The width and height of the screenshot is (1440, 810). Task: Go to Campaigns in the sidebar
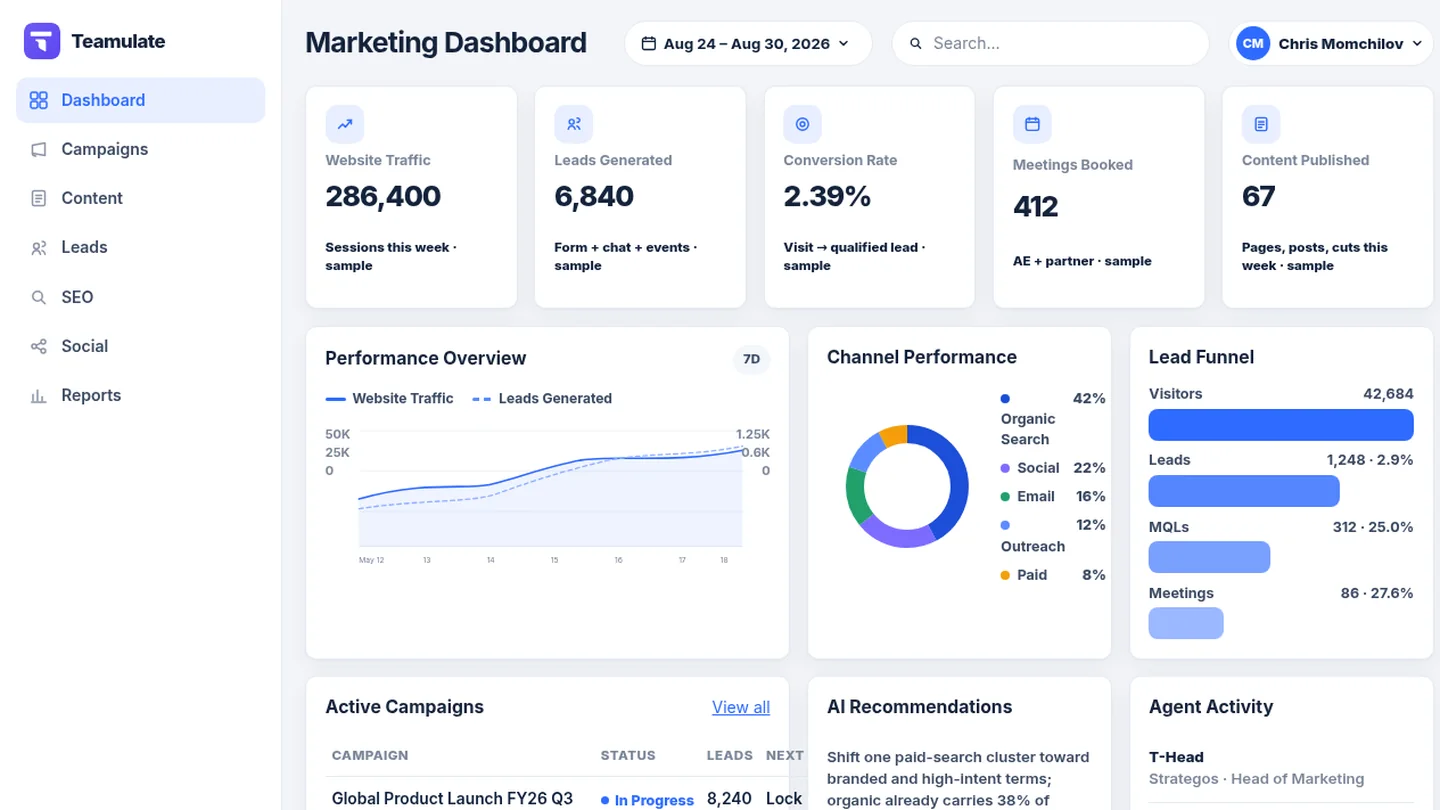click(140, 149)
